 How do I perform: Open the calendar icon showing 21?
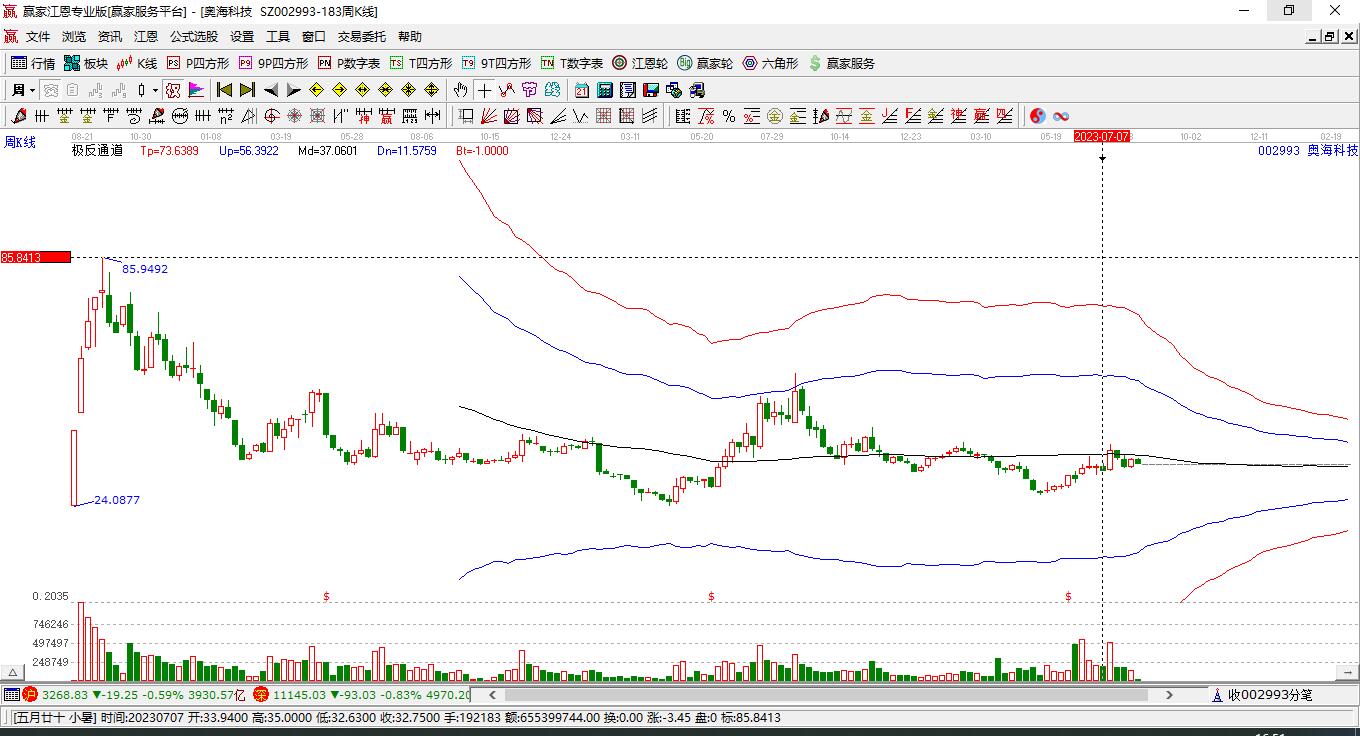pos(582,90)
